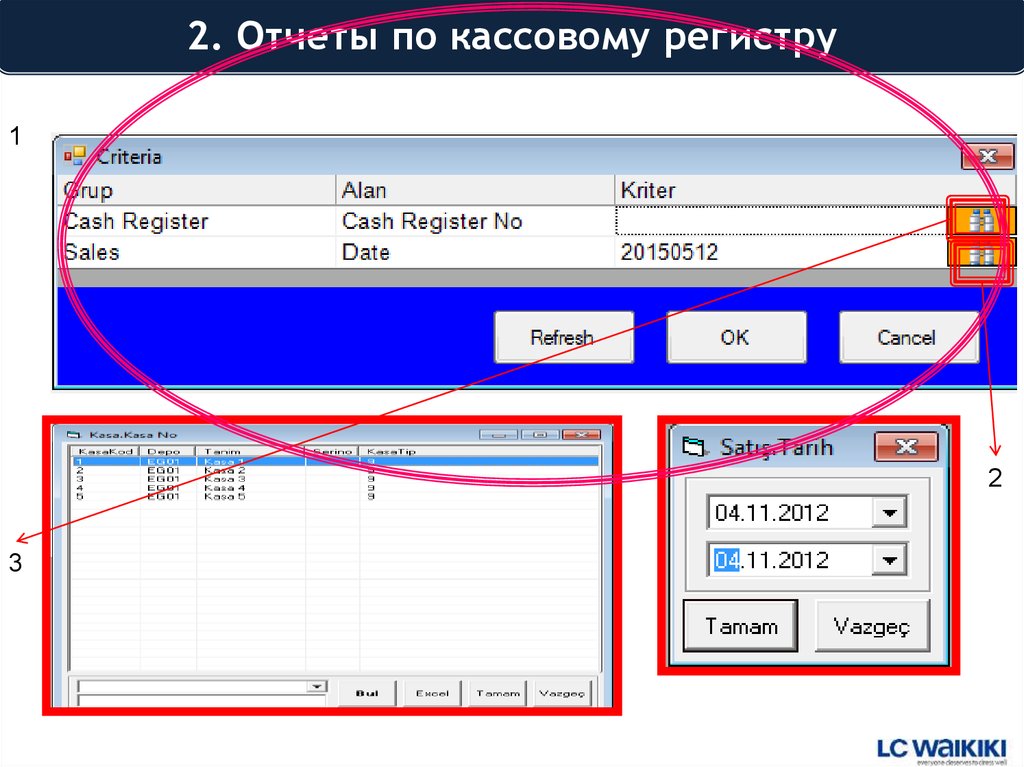Click Vazgeç in the Kasa.Kasa No window
The width and height of the screenshot is (1024, 767).
(562, 693)
